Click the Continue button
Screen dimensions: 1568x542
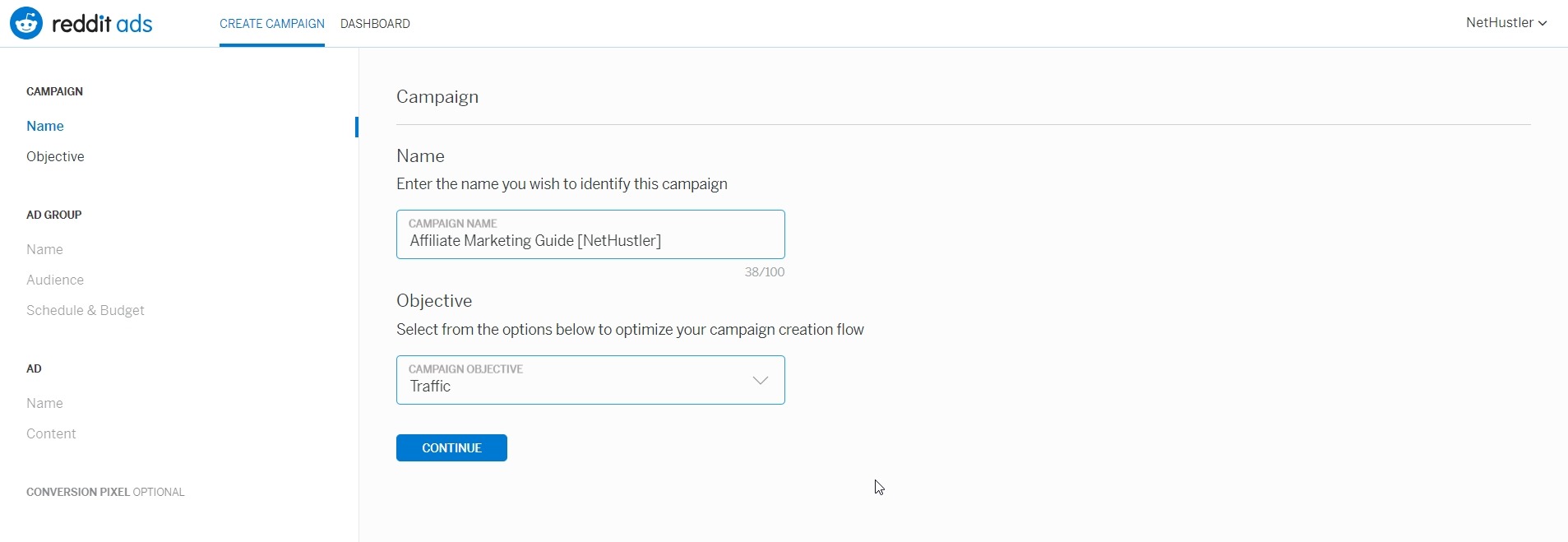[x=451, y=447]
